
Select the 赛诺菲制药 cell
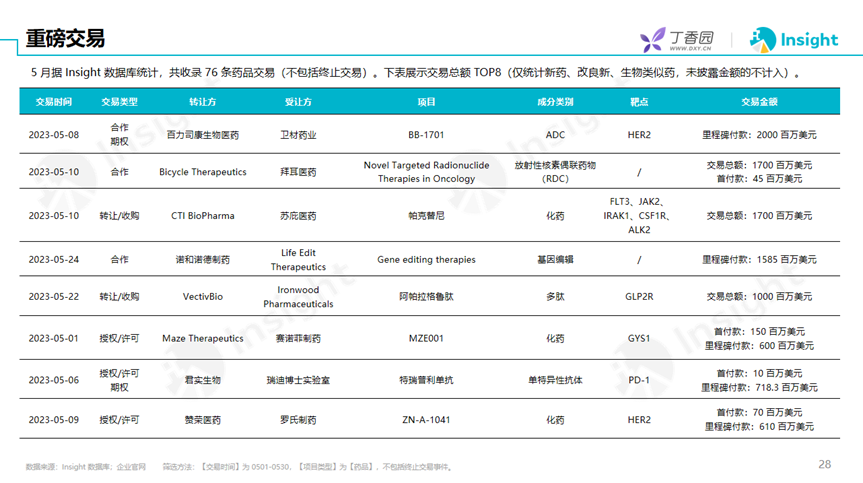click(298, 338)
